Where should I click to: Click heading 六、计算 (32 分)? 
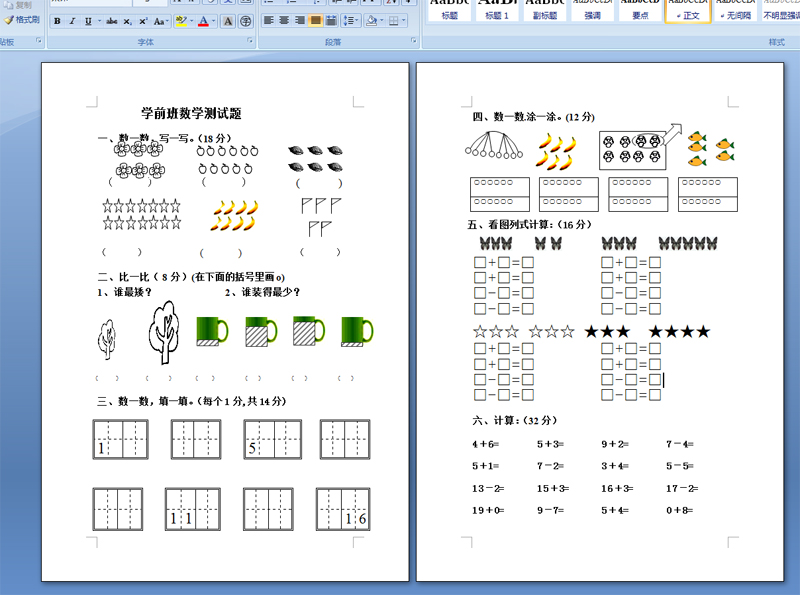tap(514, 420)
